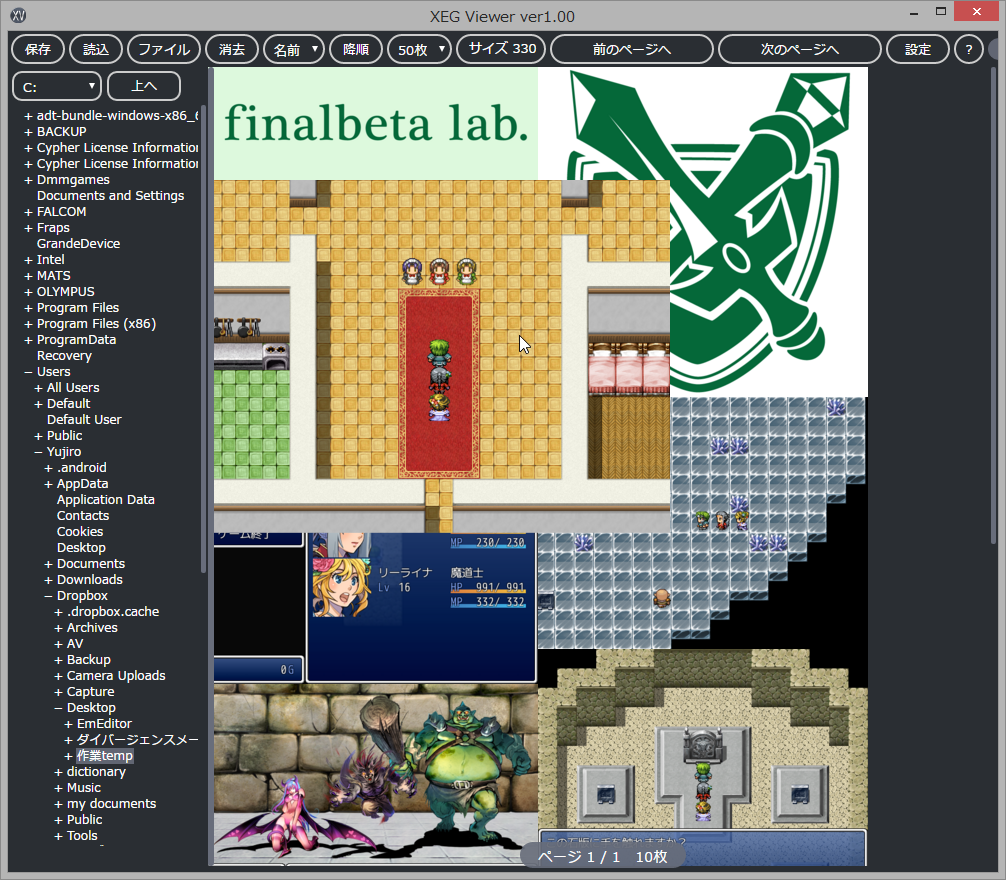Open the 設定 settings button
Image resolution: width=1006 pixels, height=880 pixels.
(x=917, y=49)
